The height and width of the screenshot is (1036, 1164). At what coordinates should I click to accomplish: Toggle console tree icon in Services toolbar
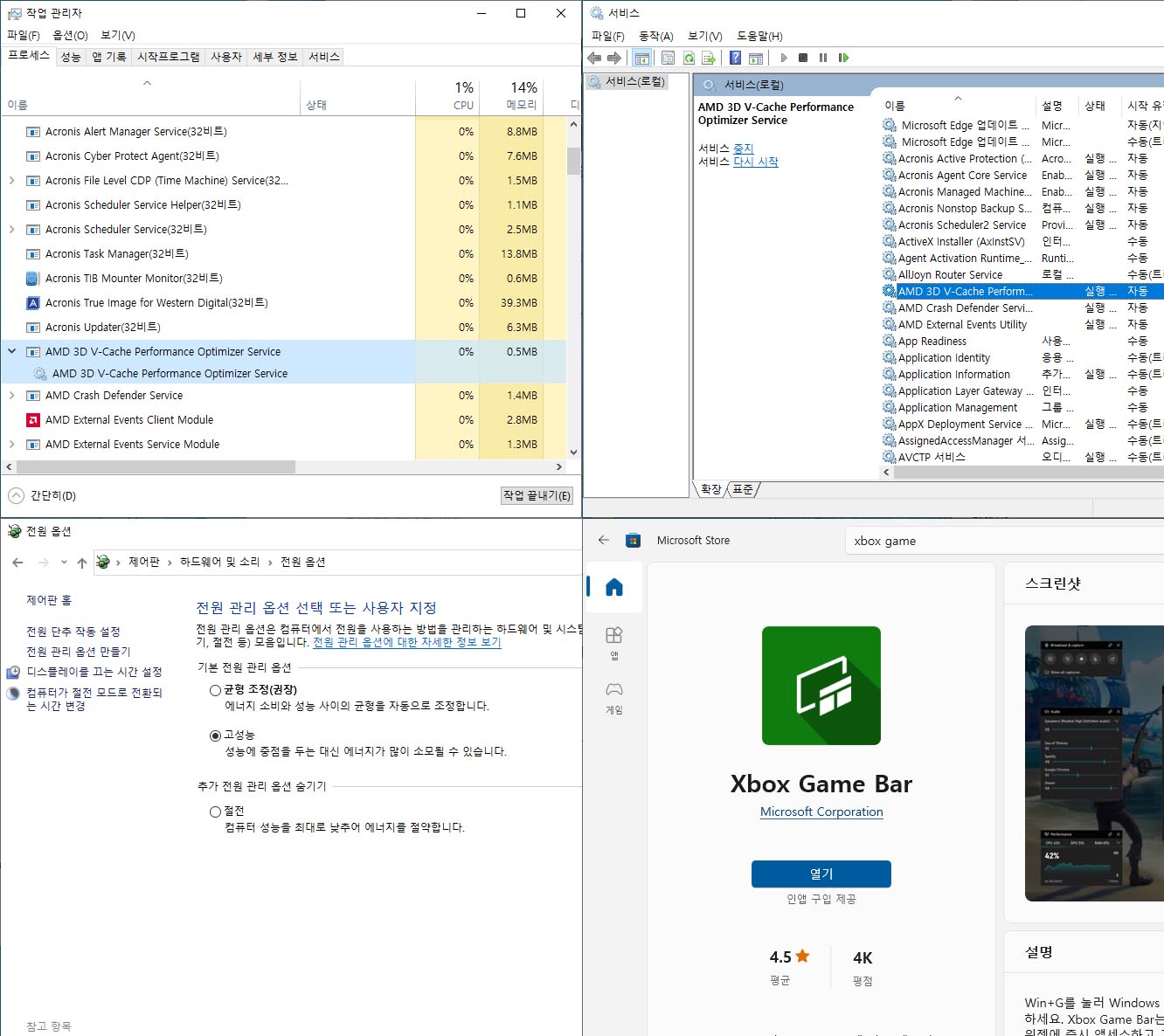coord(641,58)
